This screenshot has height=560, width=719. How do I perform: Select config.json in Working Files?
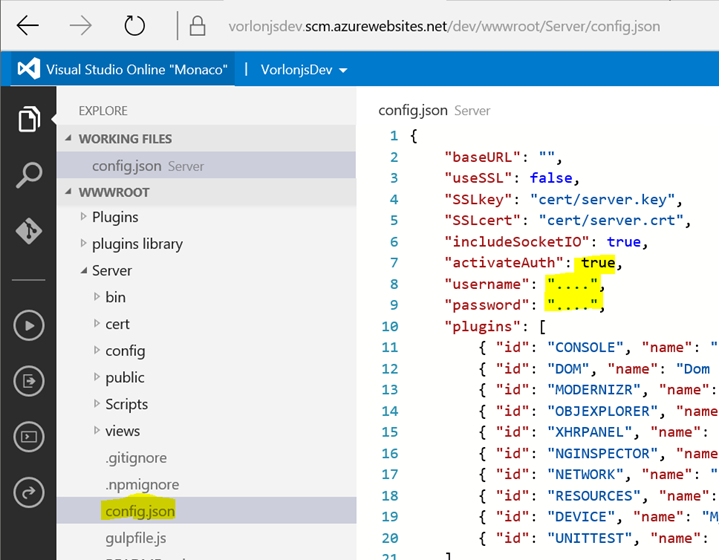(x=125, y=165)
